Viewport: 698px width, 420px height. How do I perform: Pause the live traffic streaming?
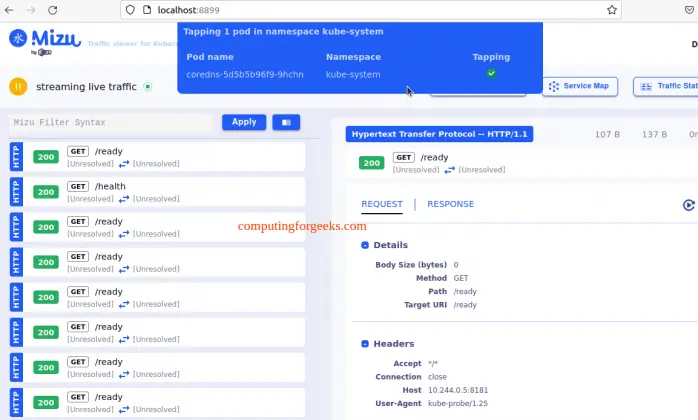tap(17, 87)
